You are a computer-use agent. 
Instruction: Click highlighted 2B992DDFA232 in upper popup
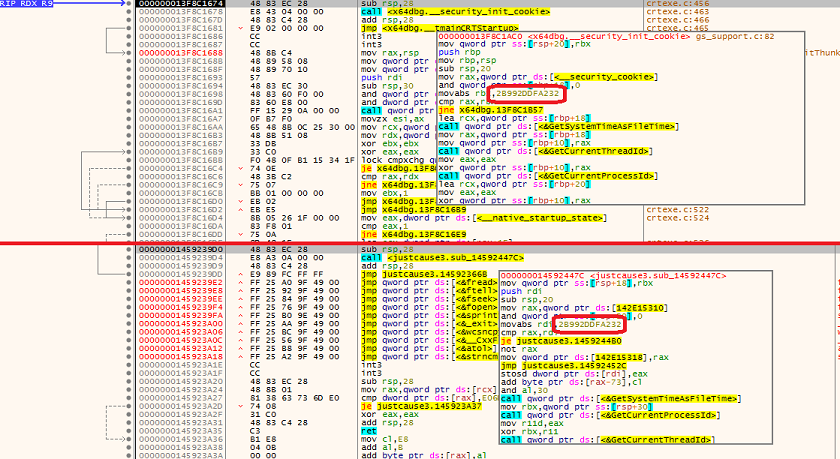click(x=528, y=95)
